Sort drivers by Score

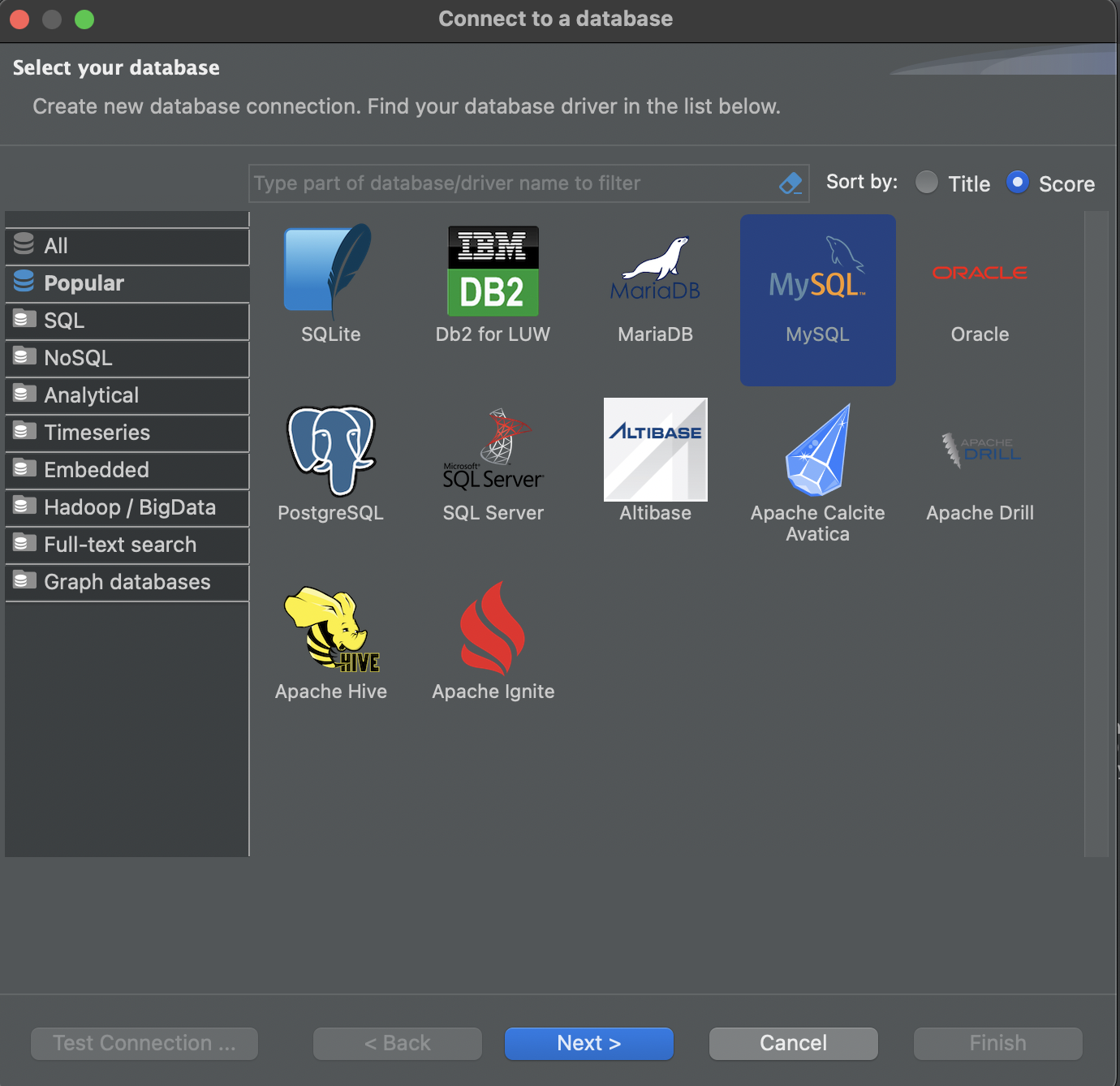tap(1017, 183)
